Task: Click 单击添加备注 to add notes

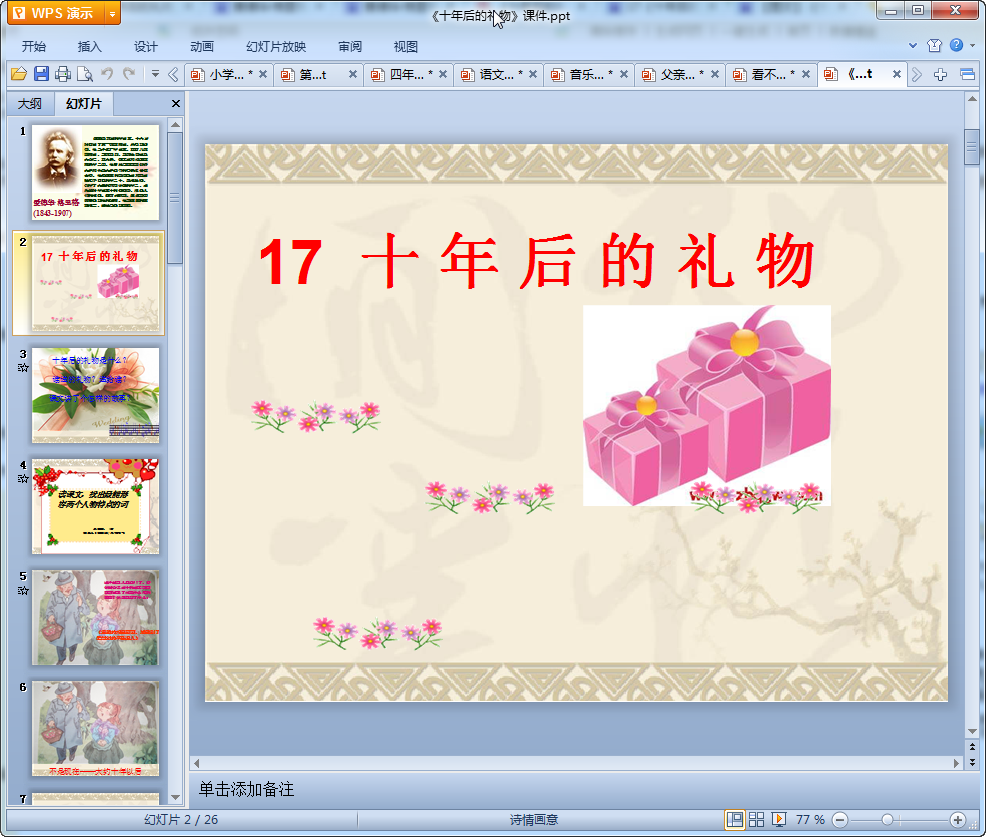Action: click(246, 789)
